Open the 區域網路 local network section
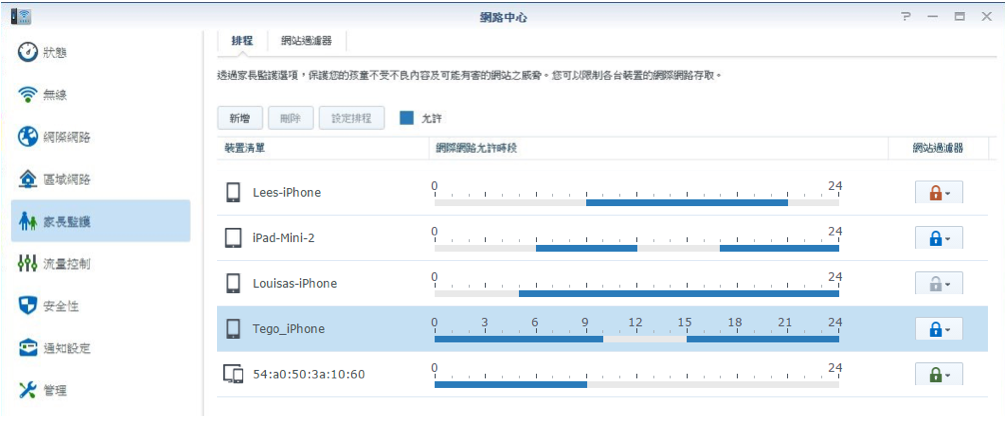The height and width of the screenshot is (427, 1007). [101, 180]
